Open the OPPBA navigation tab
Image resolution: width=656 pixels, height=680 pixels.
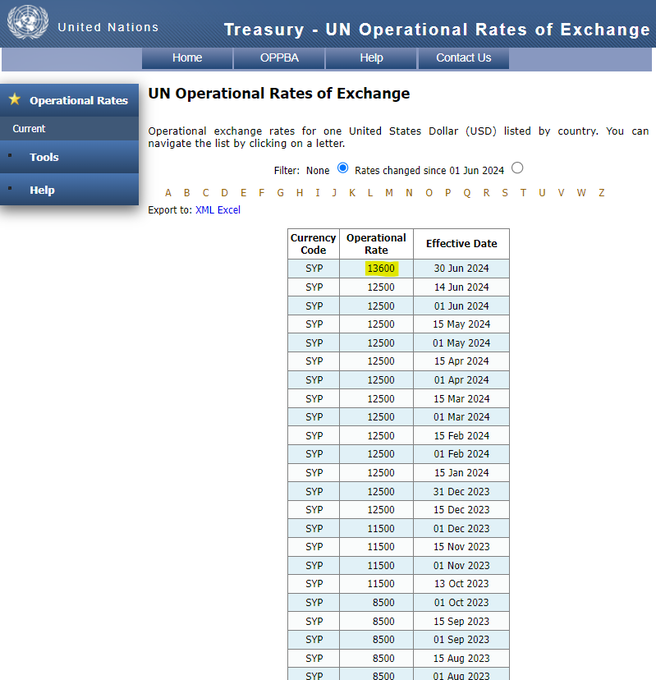[279, 58]
